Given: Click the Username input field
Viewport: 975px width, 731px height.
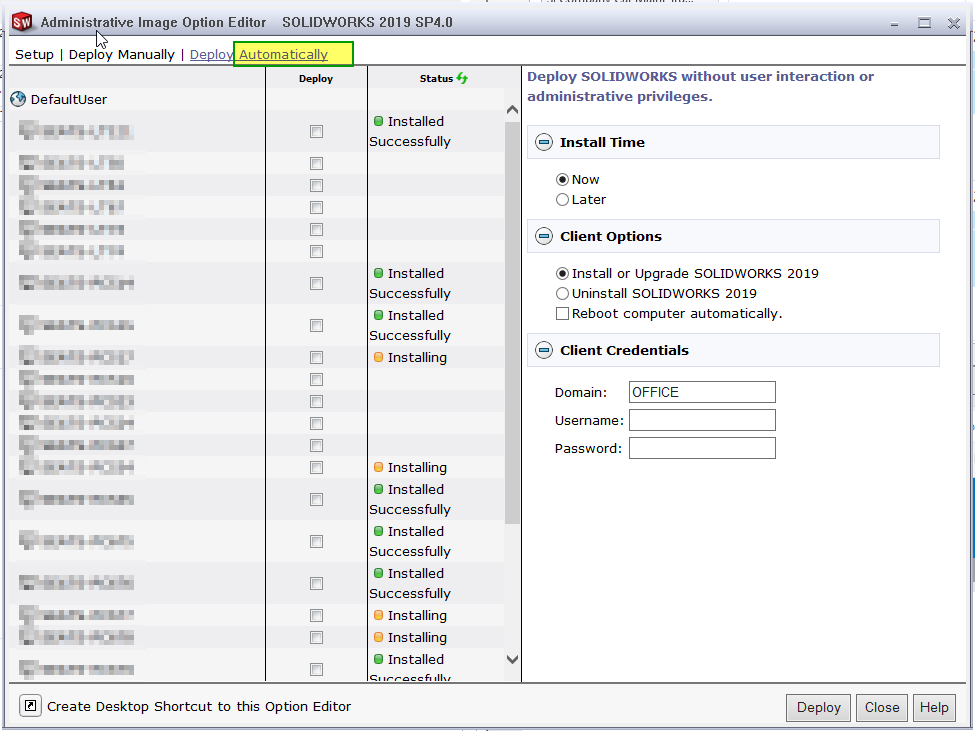Looking at the screenshot, I should click(x=702, y=420).
